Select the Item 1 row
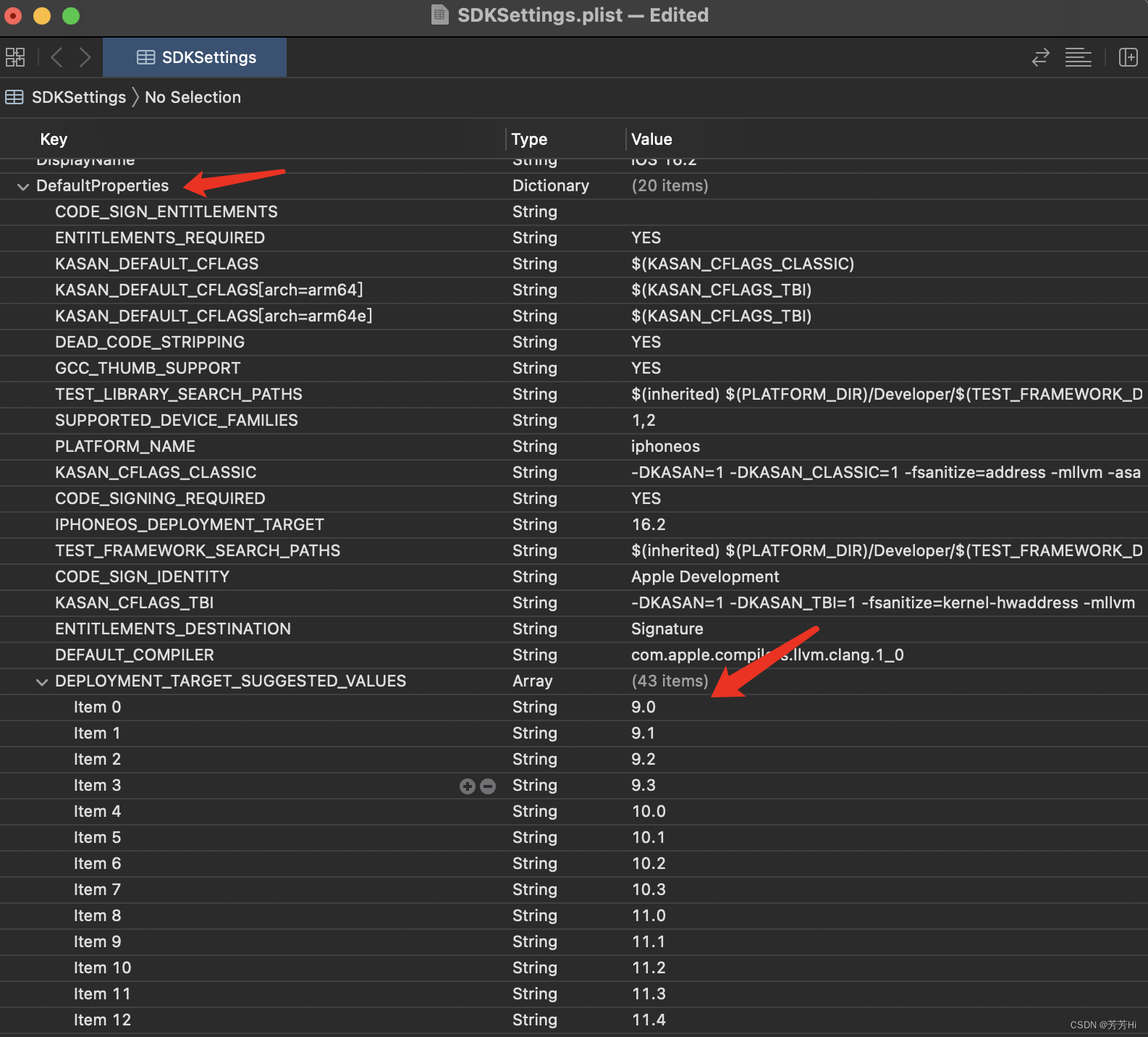 click(x=574, y=733)
